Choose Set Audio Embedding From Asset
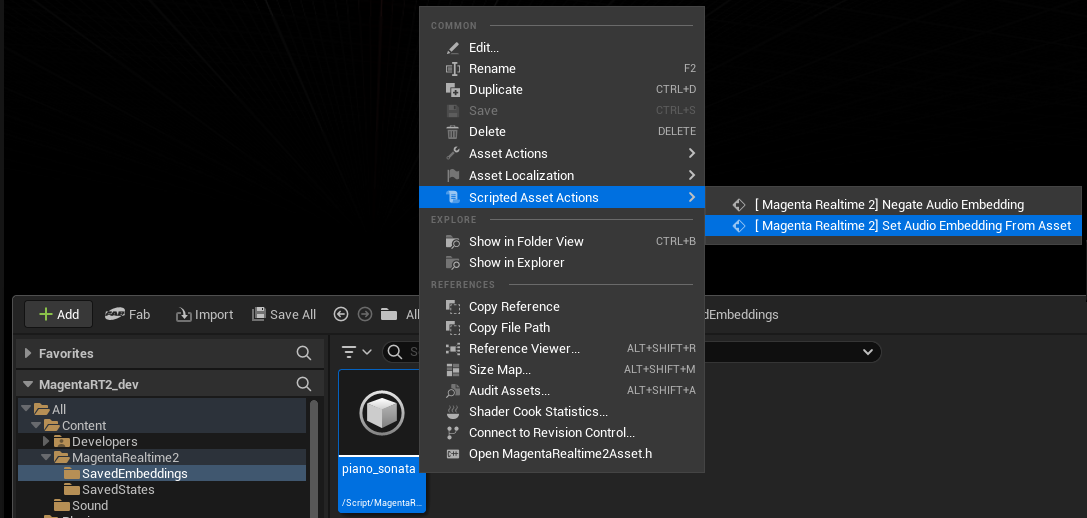Image resolution: width=1087 pixels, height=518 pixels. [x=894, y=225]
